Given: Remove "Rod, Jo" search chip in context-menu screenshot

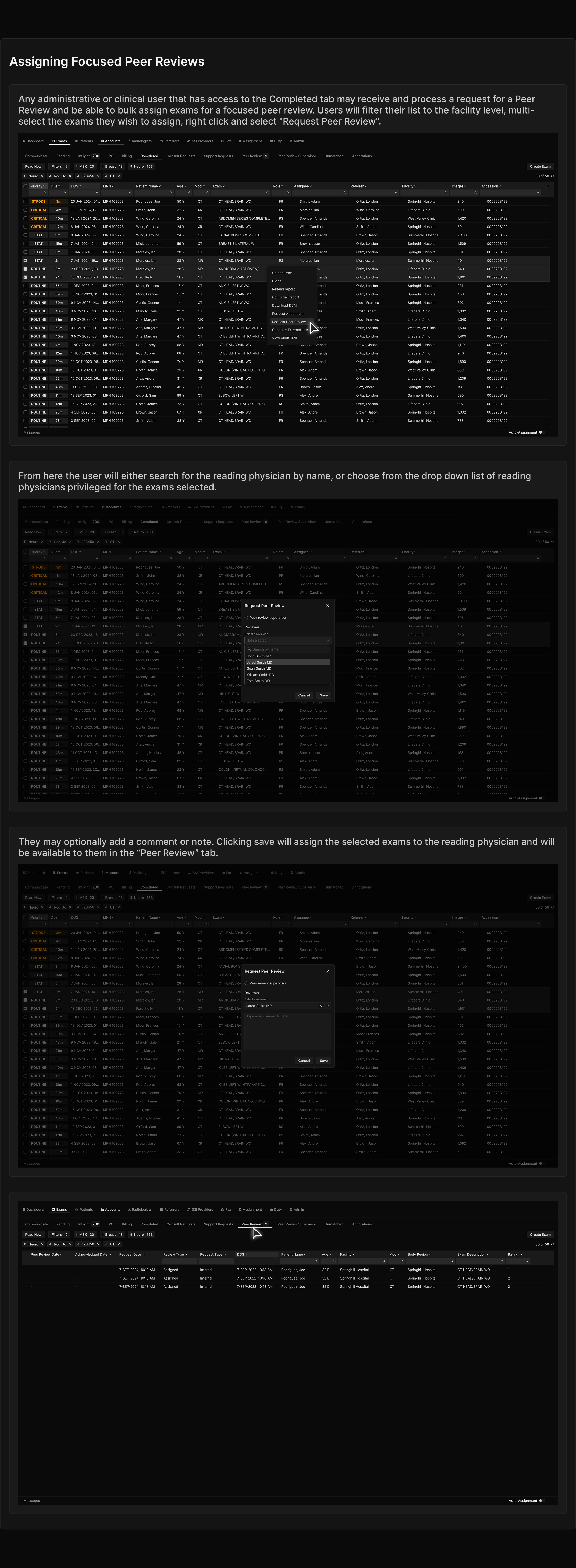Looking at the screenshot, I should [x=70, y=176].
